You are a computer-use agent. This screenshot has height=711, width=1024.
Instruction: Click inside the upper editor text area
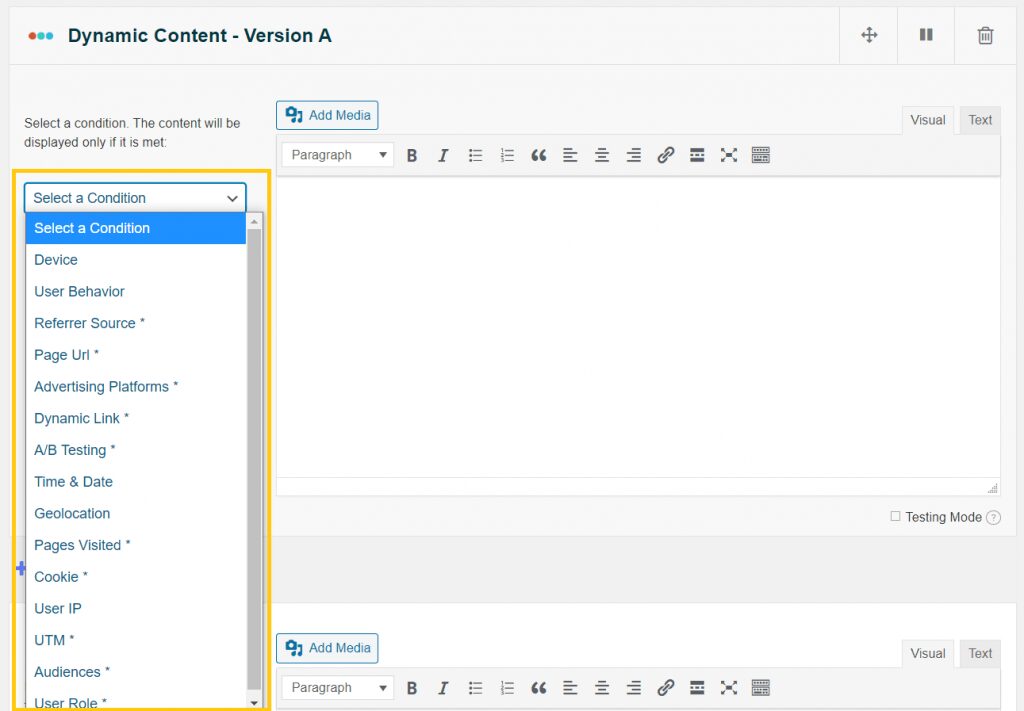pyautogui.click(x=638, y=326)
